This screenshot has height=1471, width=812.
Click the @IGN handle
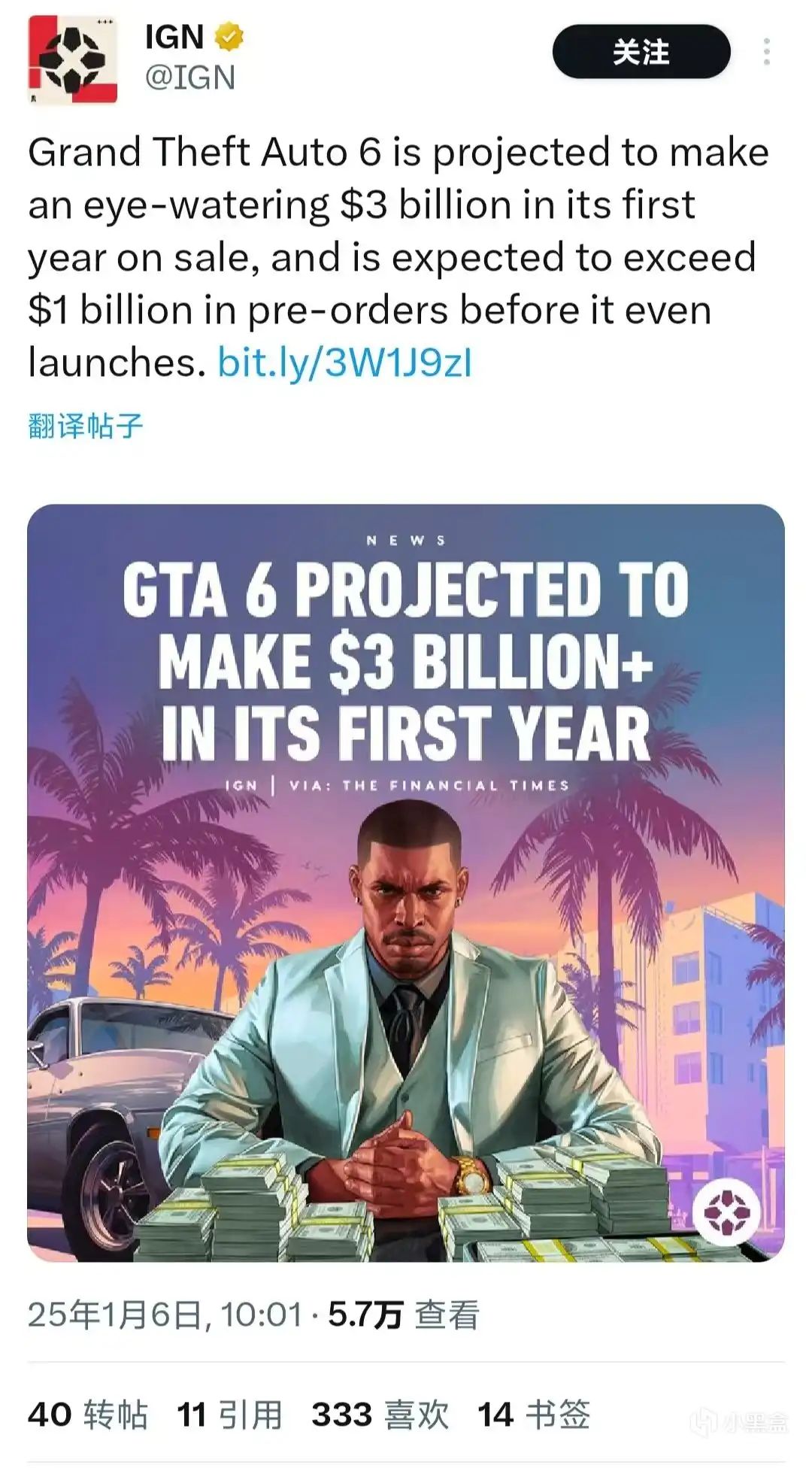tap(189, 77)
